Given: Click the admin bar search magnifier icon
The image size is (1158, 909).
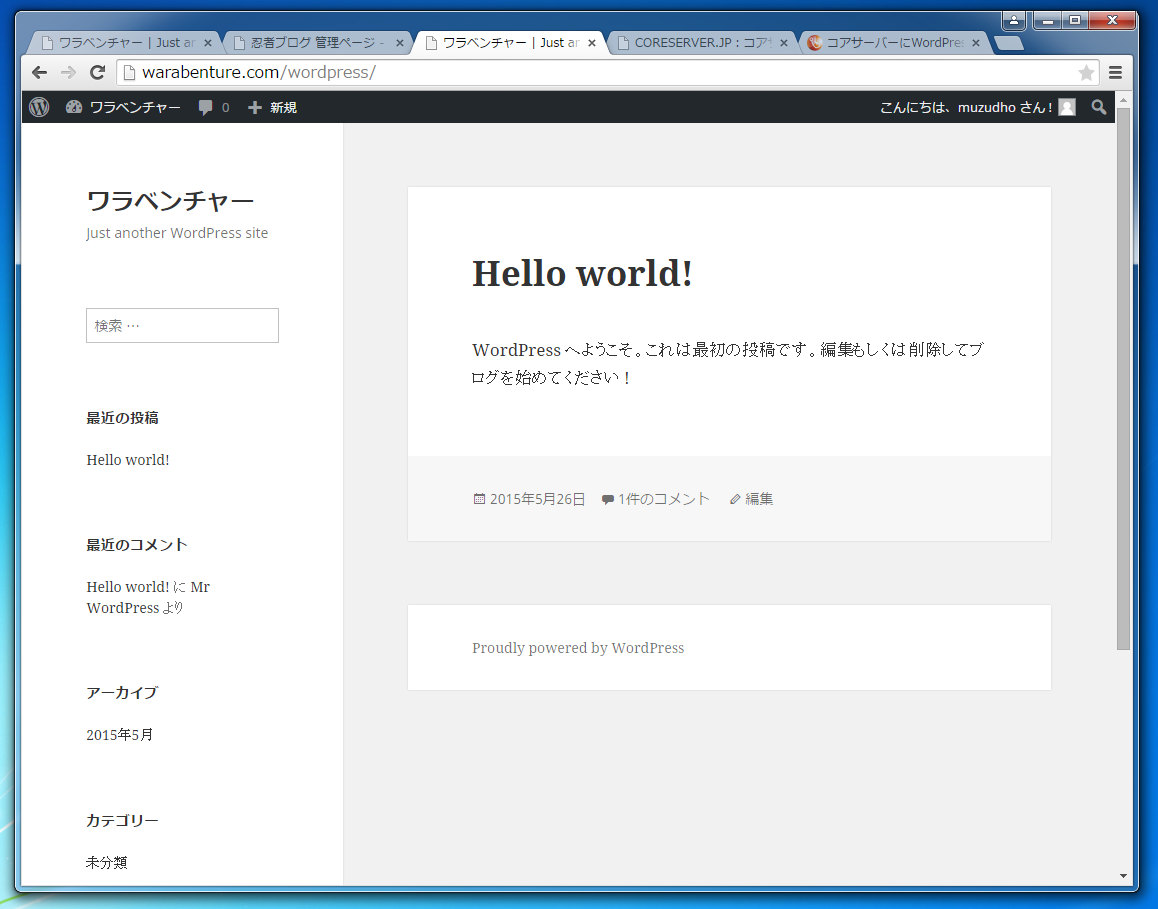Looking at the screenshot, I should pos(1099,107).
